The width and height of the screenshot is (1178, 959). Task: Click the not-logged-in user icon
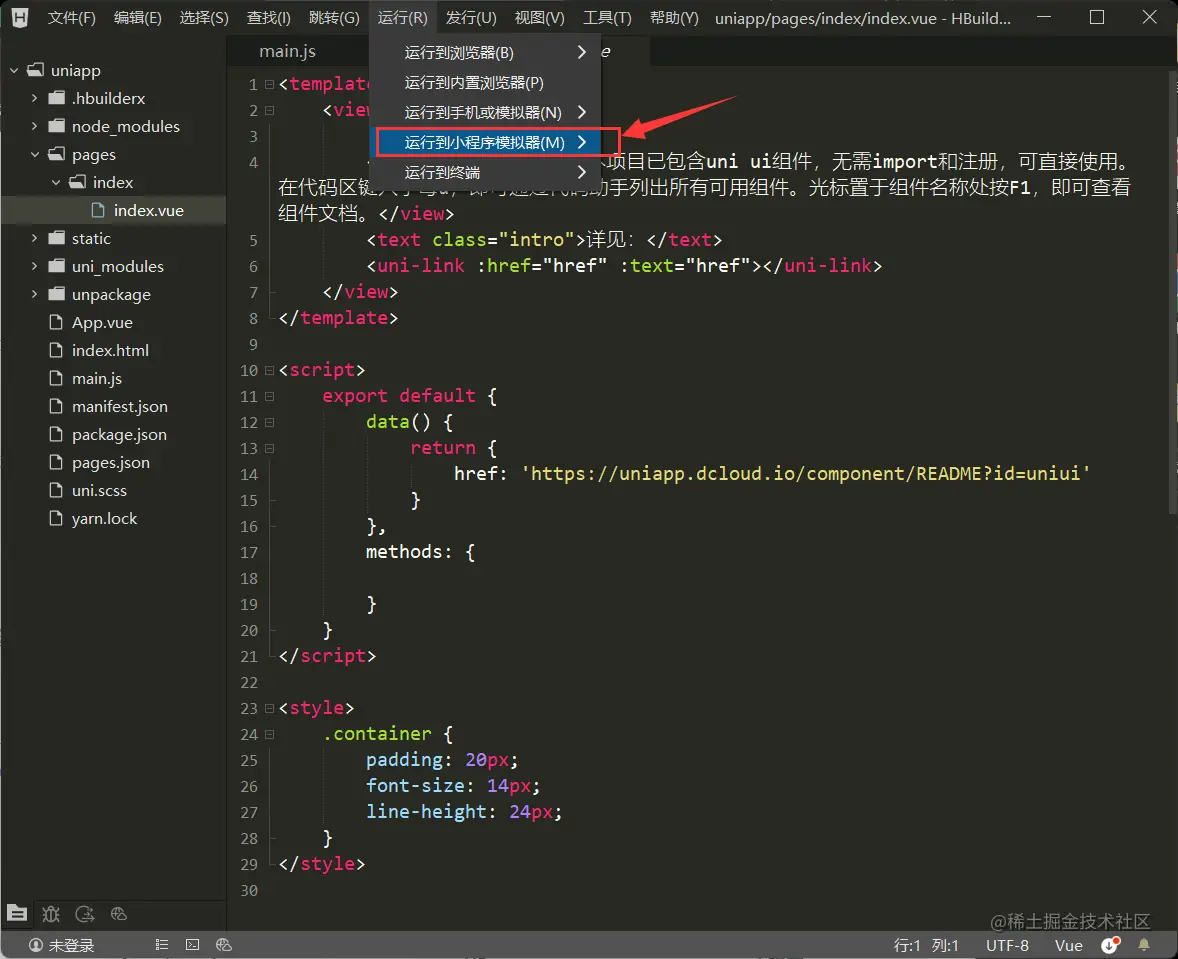coord(35,945)
